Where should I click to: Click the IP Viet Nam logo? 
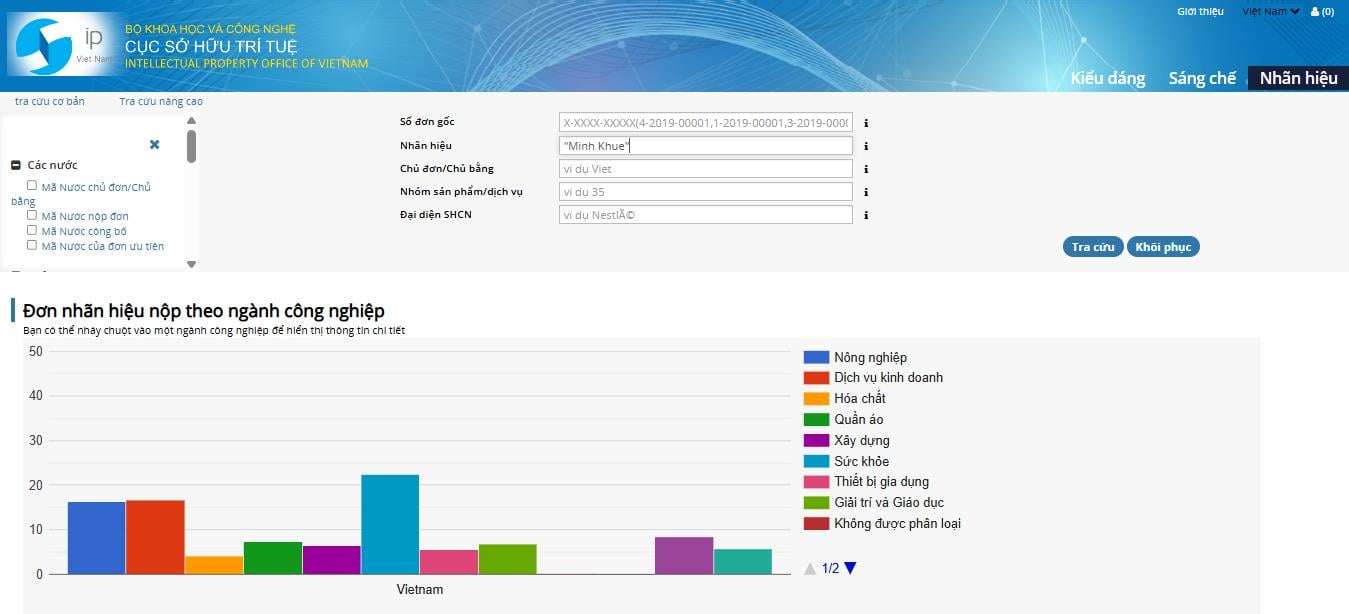click(x=60, y=45)
